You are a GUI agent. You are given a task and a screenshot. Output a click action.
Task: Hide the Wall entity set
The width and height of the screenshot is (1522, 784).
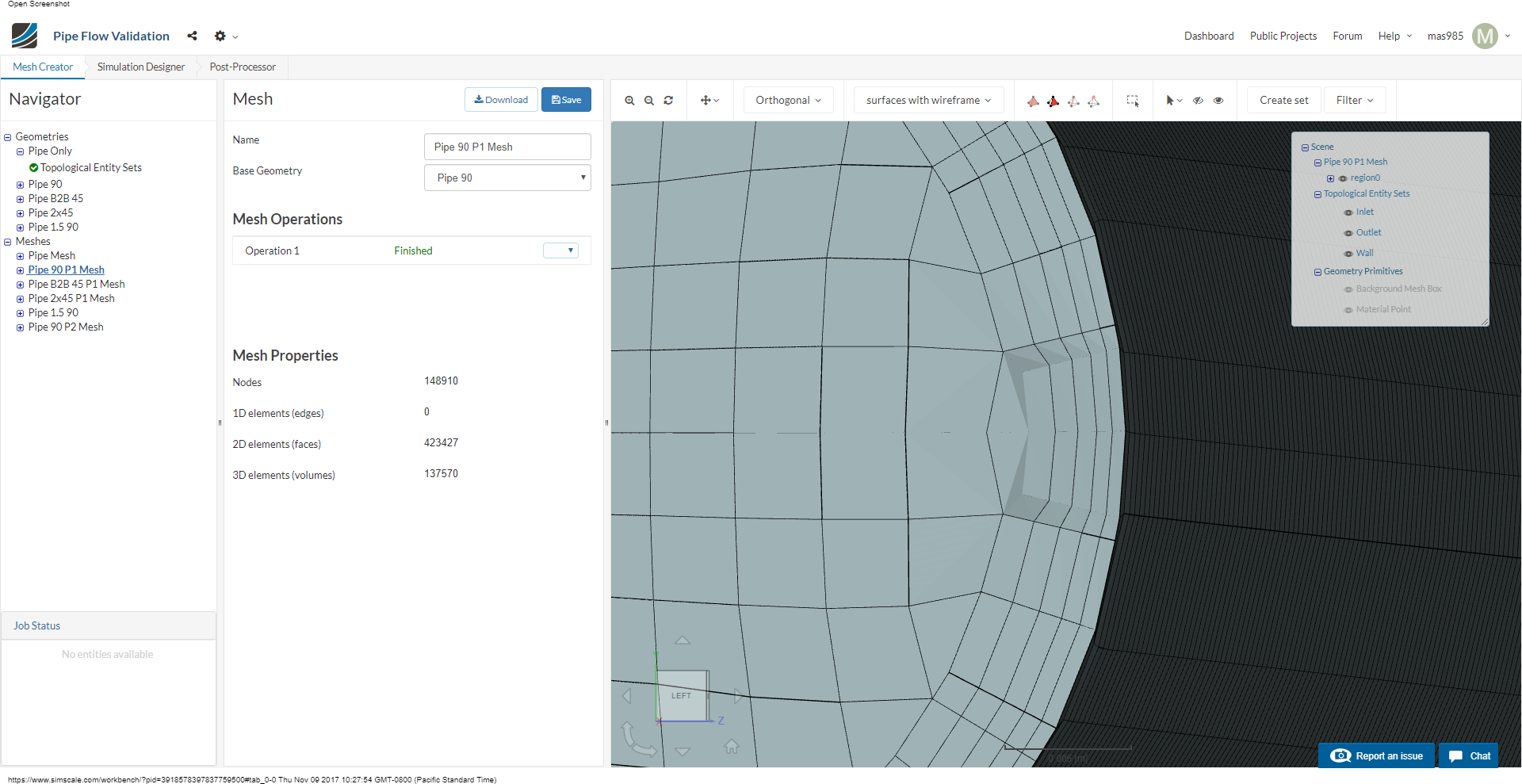(x=1348, y=254)
